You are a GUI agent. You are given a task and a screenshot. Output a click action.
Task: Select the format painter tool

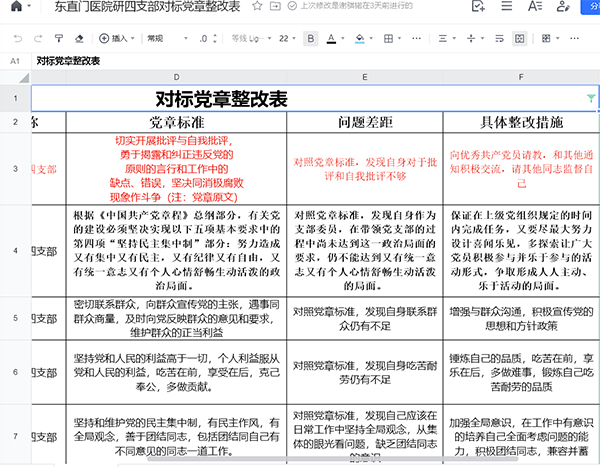point(58,39)
